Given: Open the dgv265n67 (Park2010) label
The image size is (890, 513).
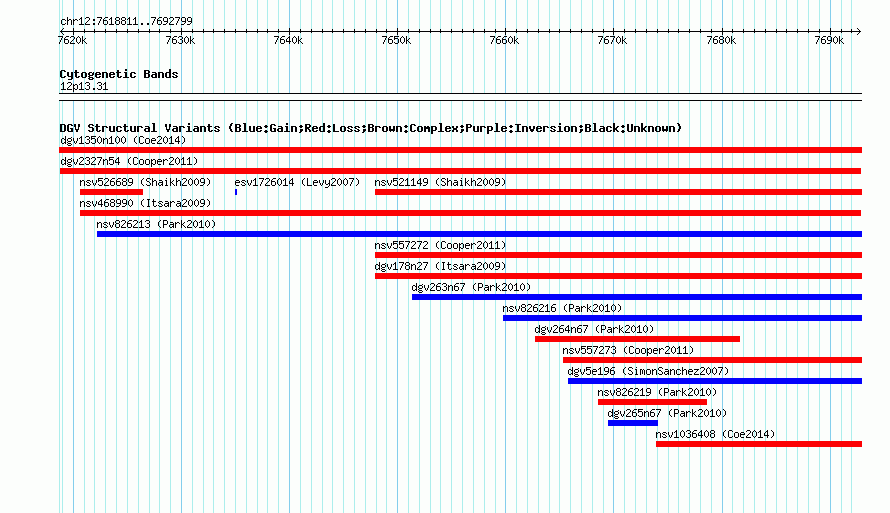Looking at the screenshot, I should pos(668,413).
